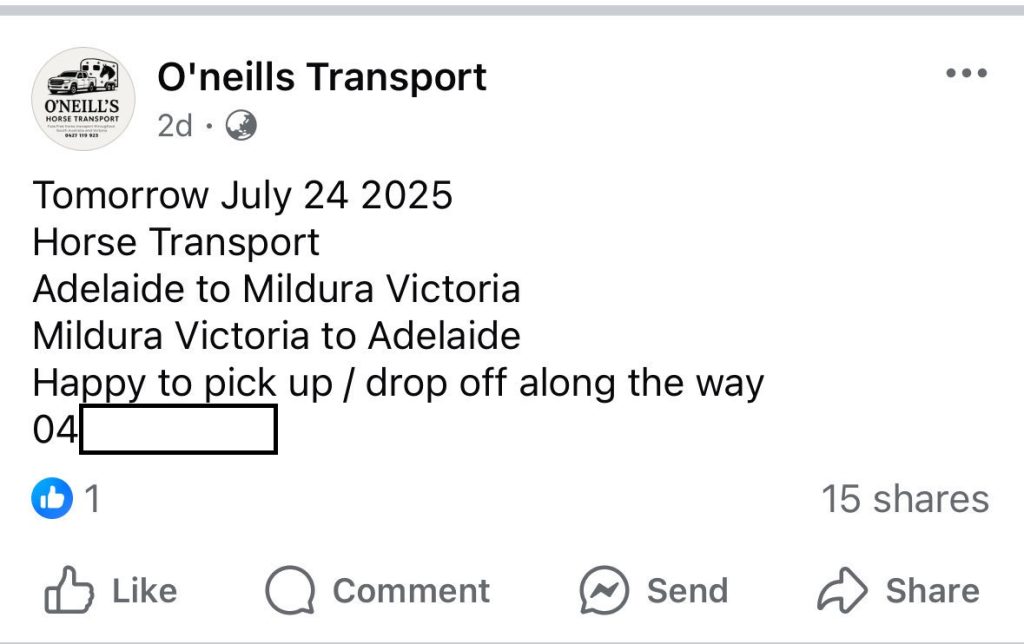The width and height of the screenshot is (1024, 644).
Task: Click the Messenger Send icon
Action: [x=604, y=591]
